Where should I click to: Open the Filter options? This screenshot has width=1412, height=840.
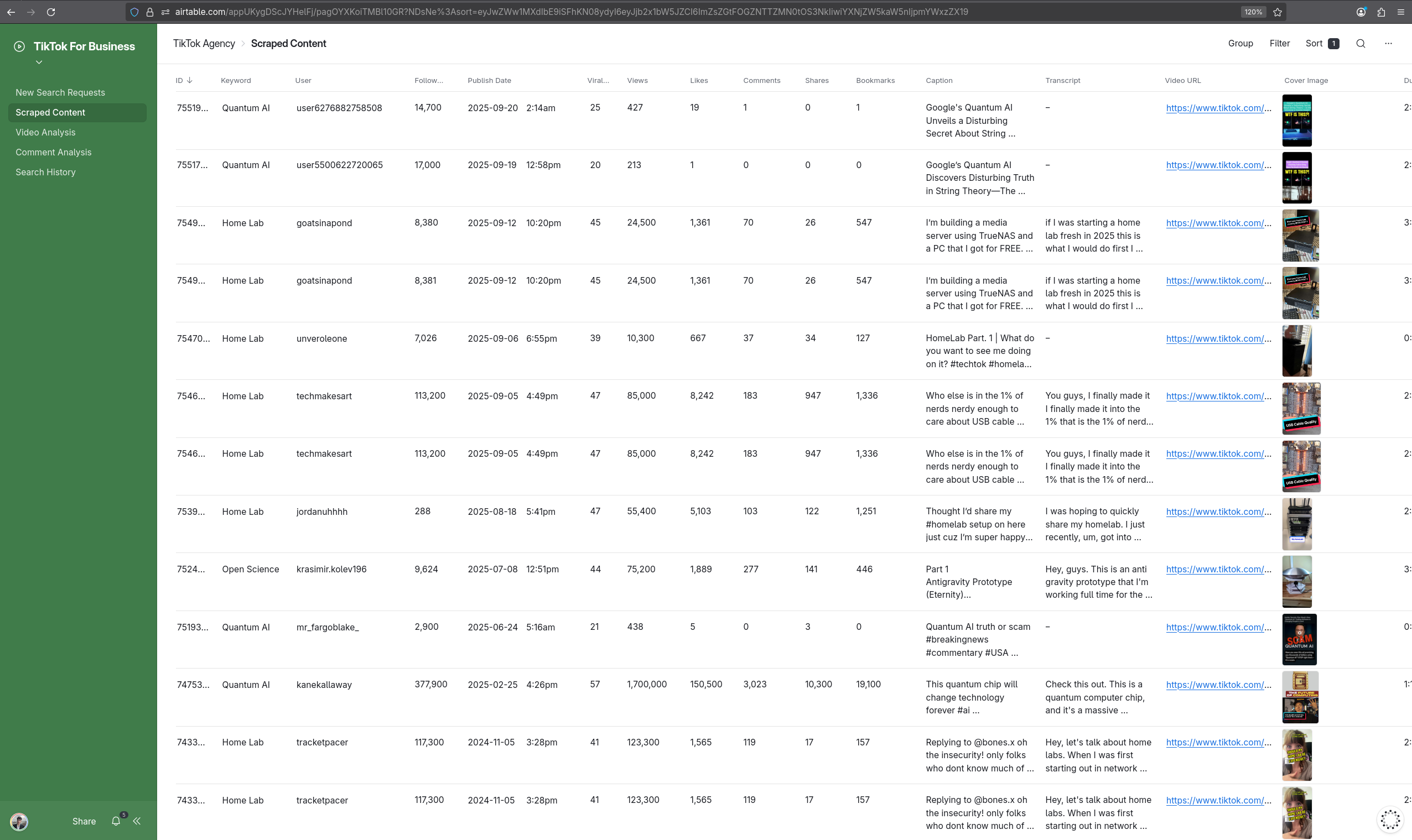[x=1279, y=43]
